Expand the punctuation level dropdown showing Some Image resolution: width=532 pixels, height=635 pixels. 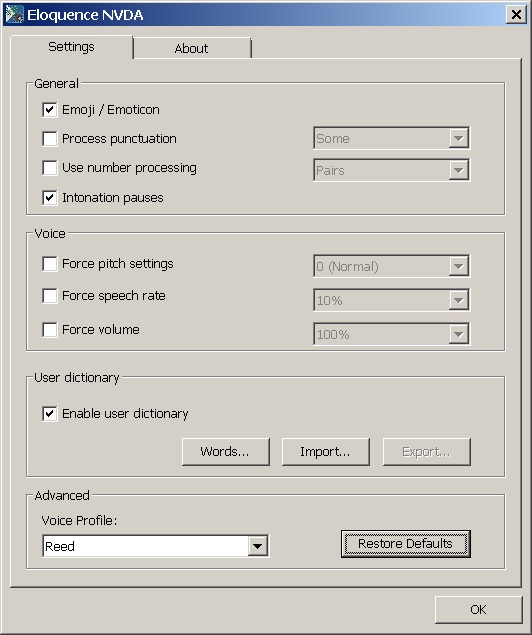(x=392, y=138)
